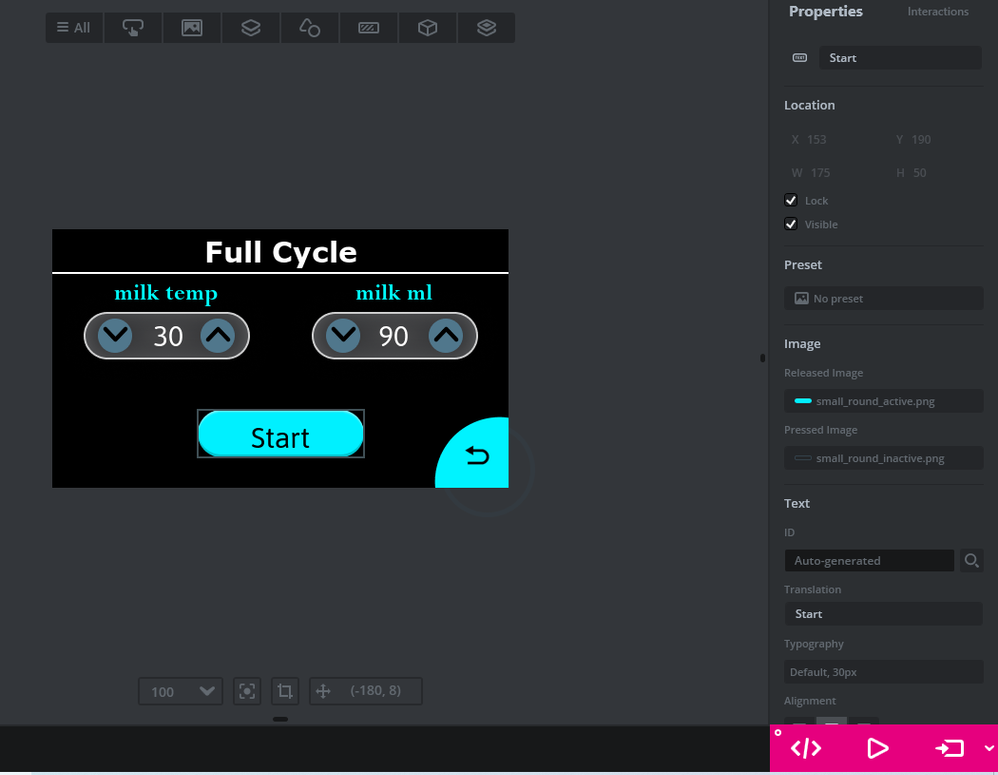Viewport: 998px width, 775px height.
Task: Click the Generate Code icon
Action: 806,749
